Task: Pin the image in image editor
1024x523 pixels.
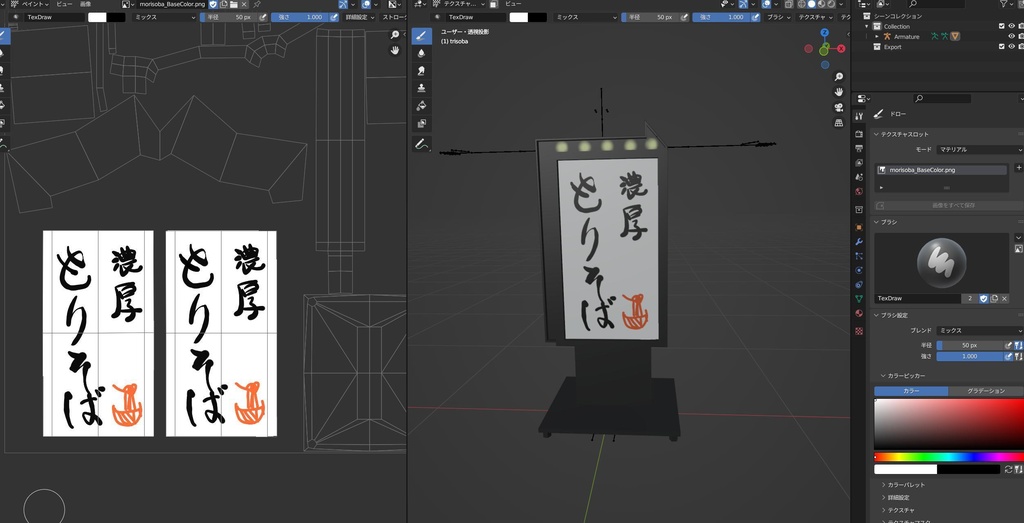Action: click(x=257, y=4)
